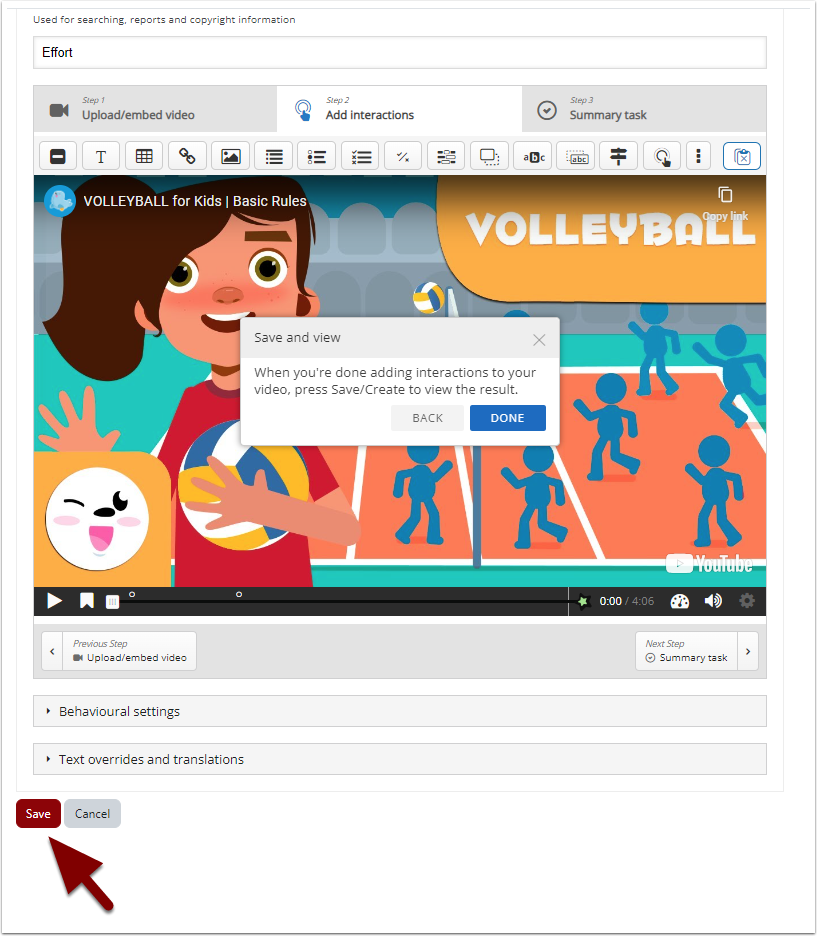Add a Navigation Hotspot interaction
The height and width of the screenshot is (936, 817).
pos(662,156)
